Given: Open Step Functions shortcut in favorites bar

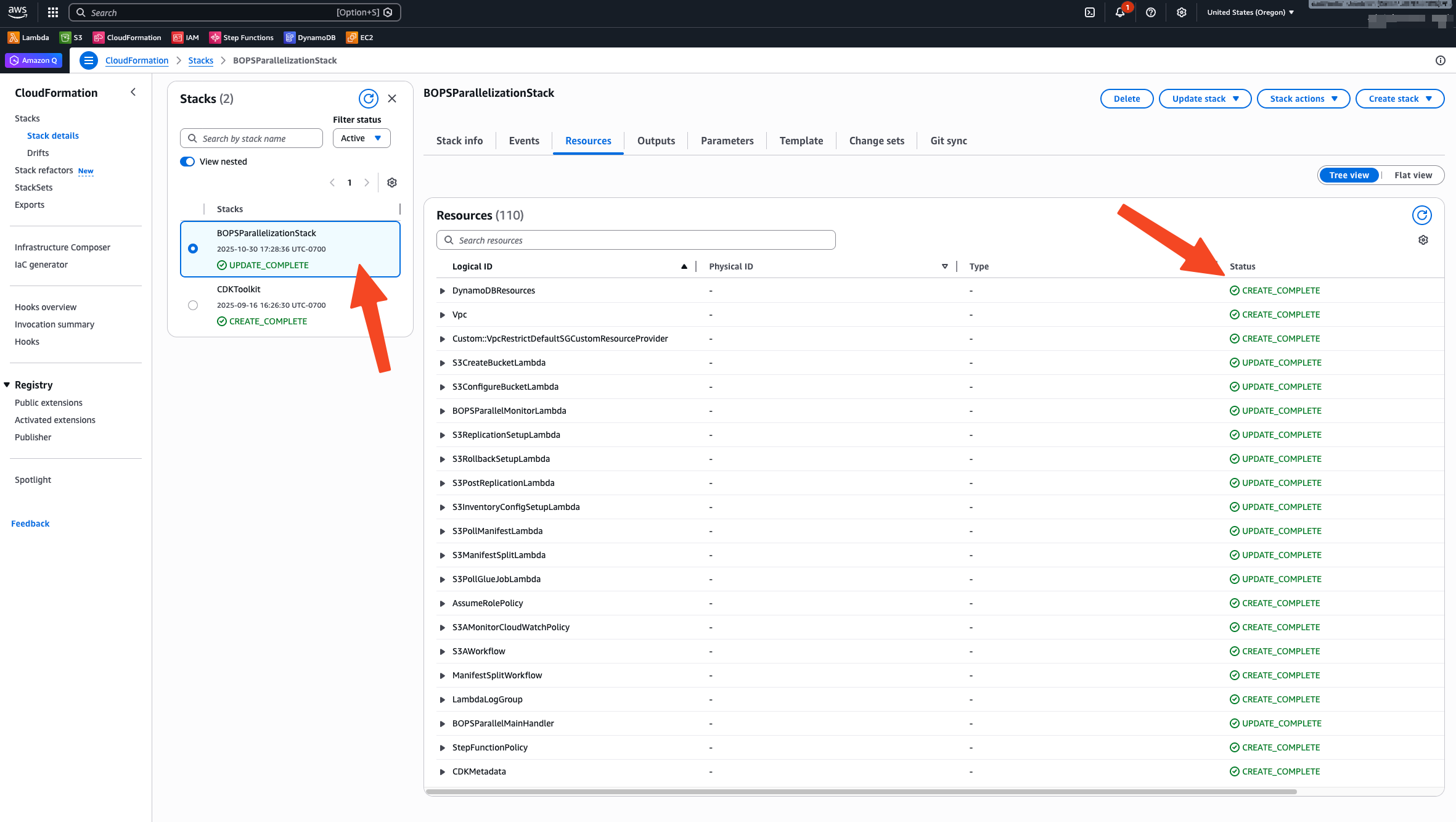Looking at the screenshot, I should pos(242,38).
